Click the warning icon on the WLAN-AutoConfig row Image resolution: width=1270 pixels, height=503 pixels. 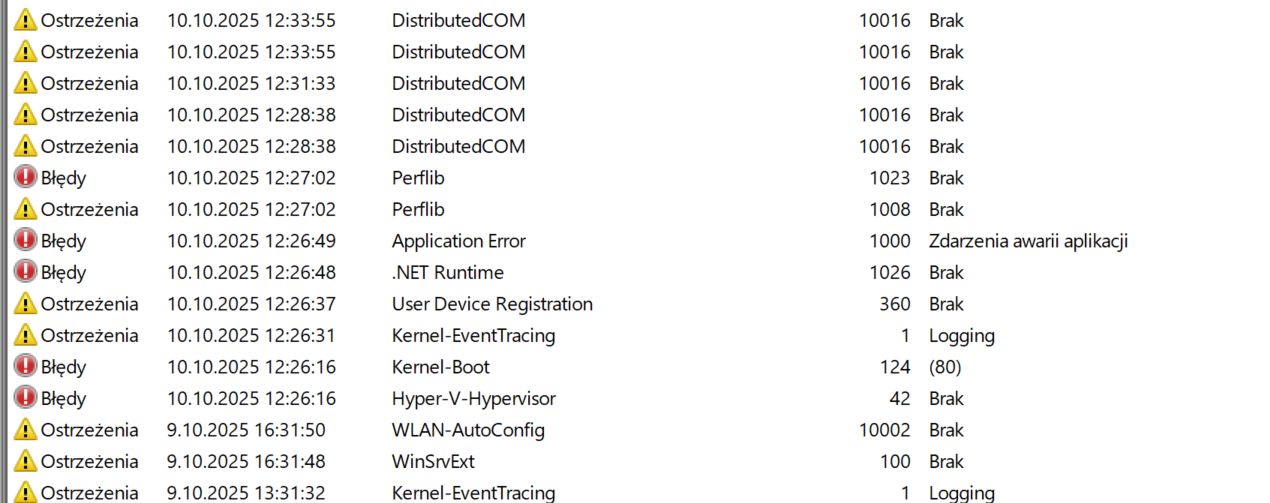pos(26,430)
